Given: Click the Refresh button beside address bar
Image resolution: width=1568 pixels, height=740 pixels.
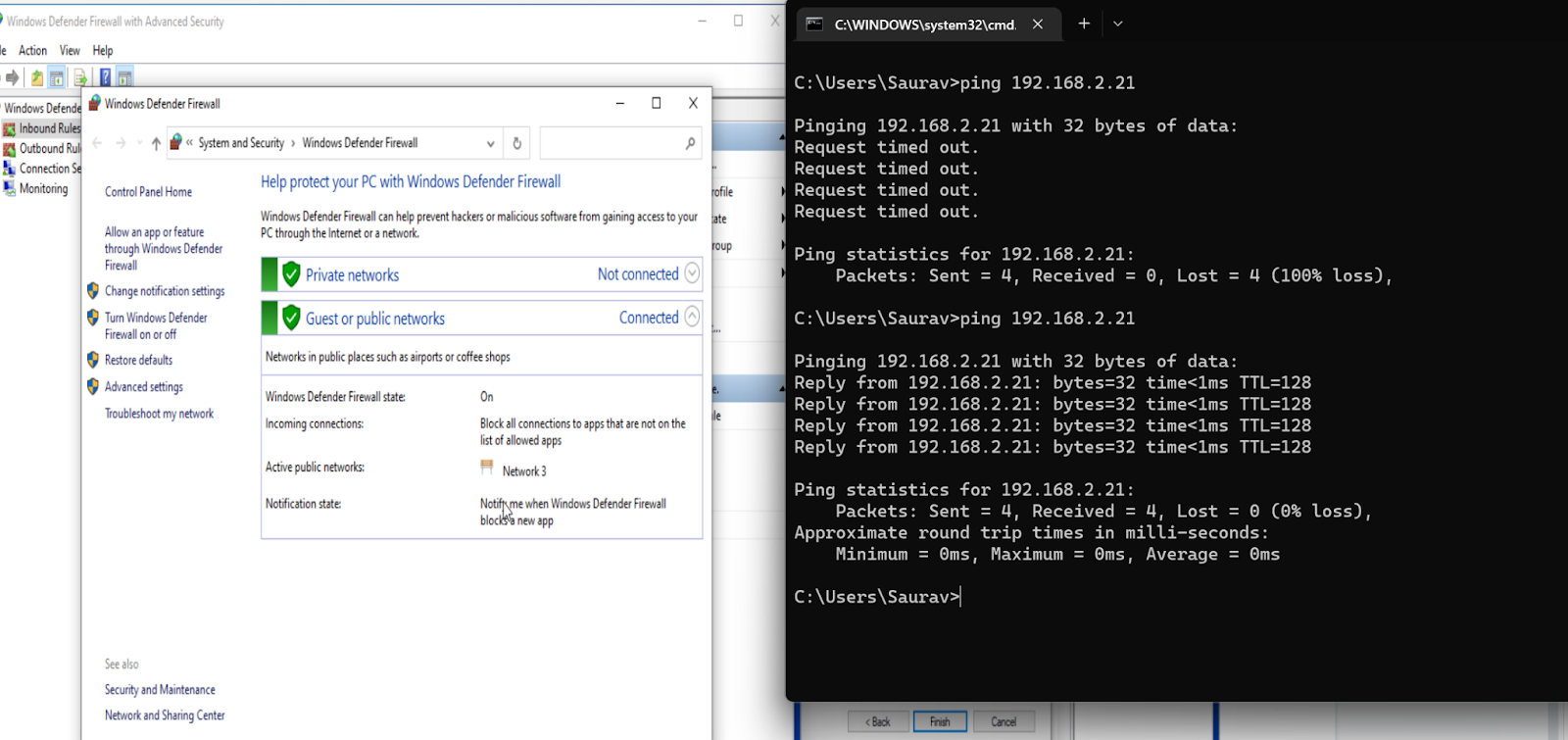Looking at the screenshot, I should point(517,143).
